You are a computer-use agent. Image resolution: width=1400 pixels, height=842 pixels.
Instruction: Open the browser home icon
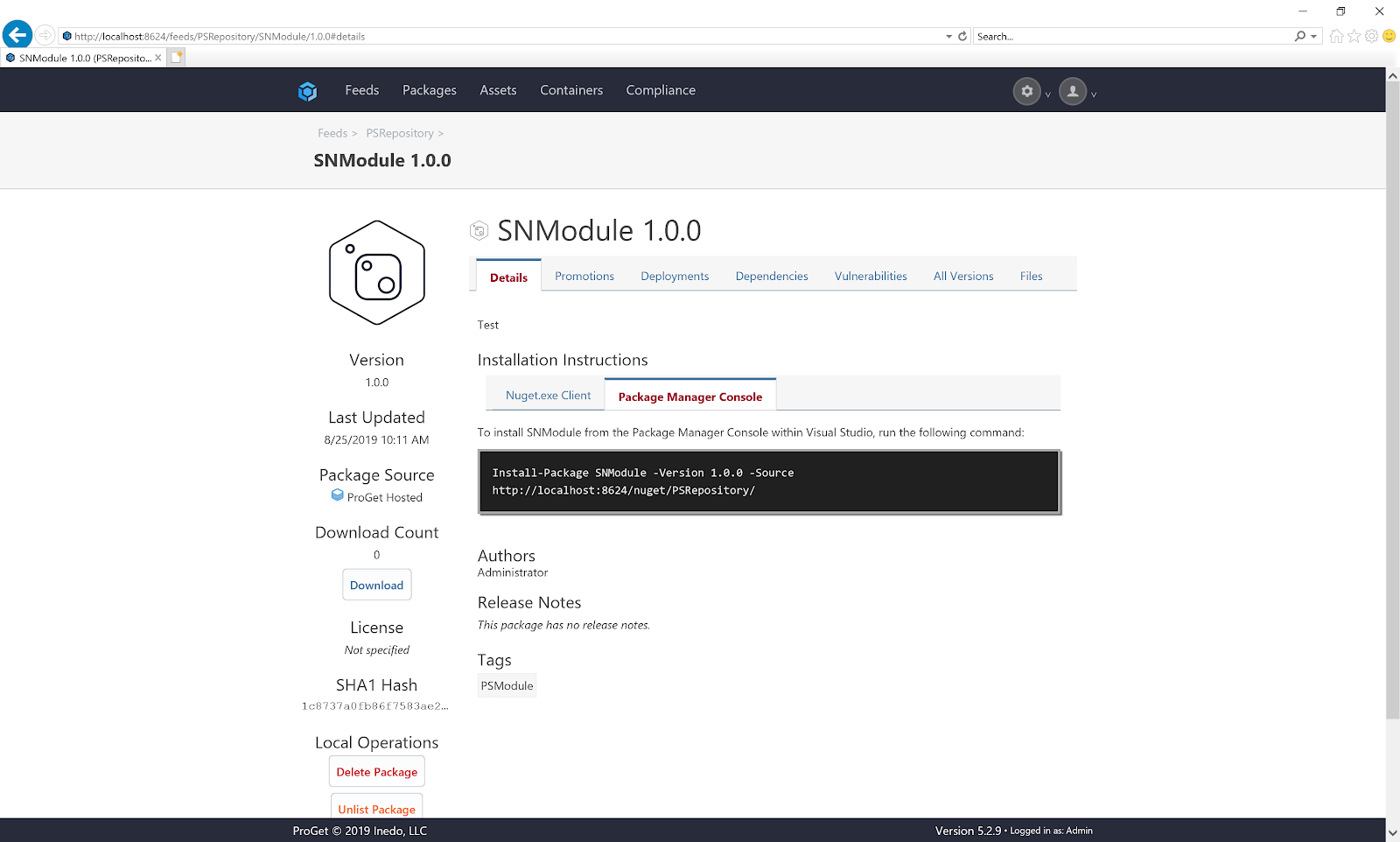(x=1336, y=36)
